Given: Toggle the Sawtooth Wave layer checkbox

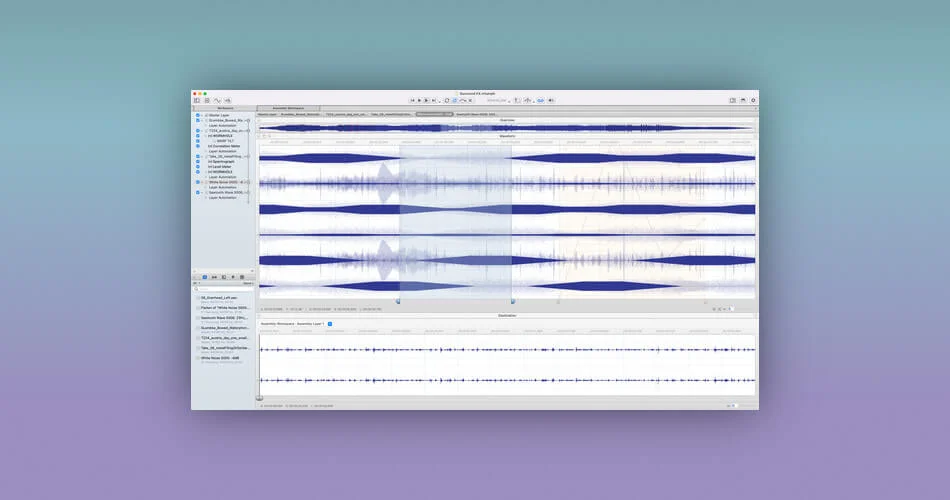Looking at the screenshot, I should click(198, 193).
